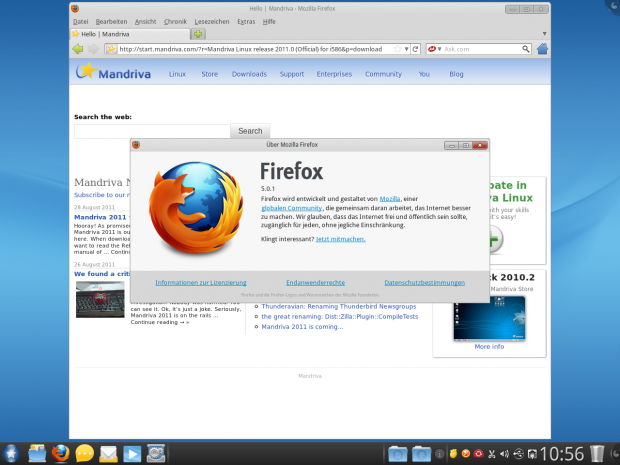
Task: Click the green back arrow in Firefox
Action: [x=78, y=49]
